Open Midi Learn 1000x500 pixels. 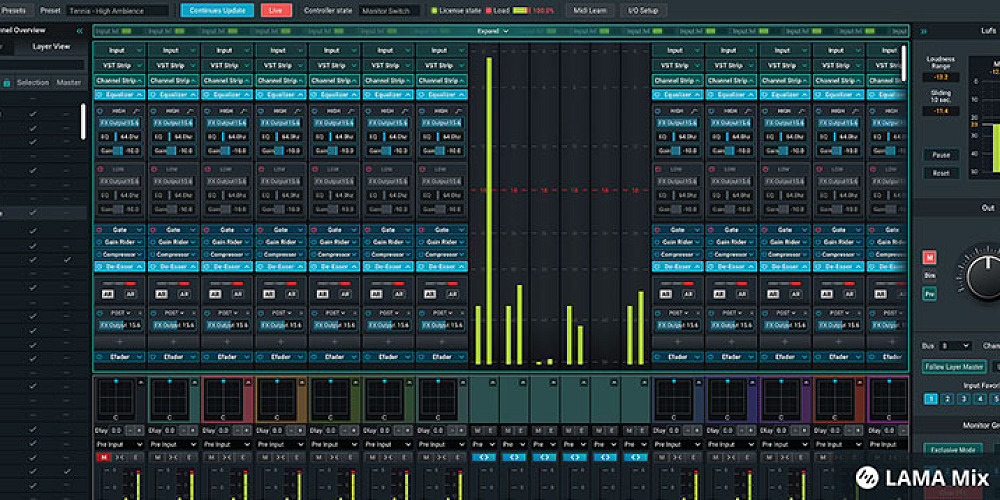click(590, 10)
